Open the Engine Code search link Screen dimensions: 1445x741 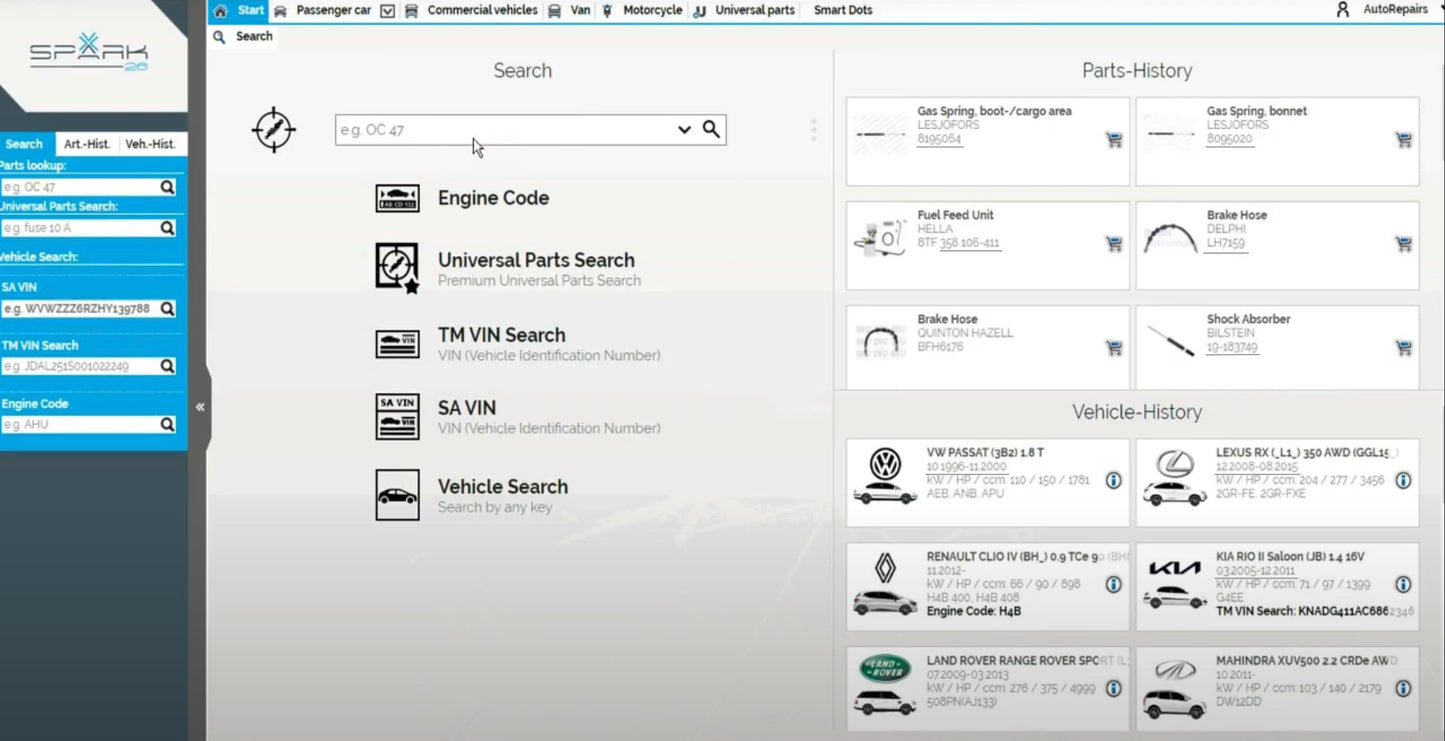[493, 198]
